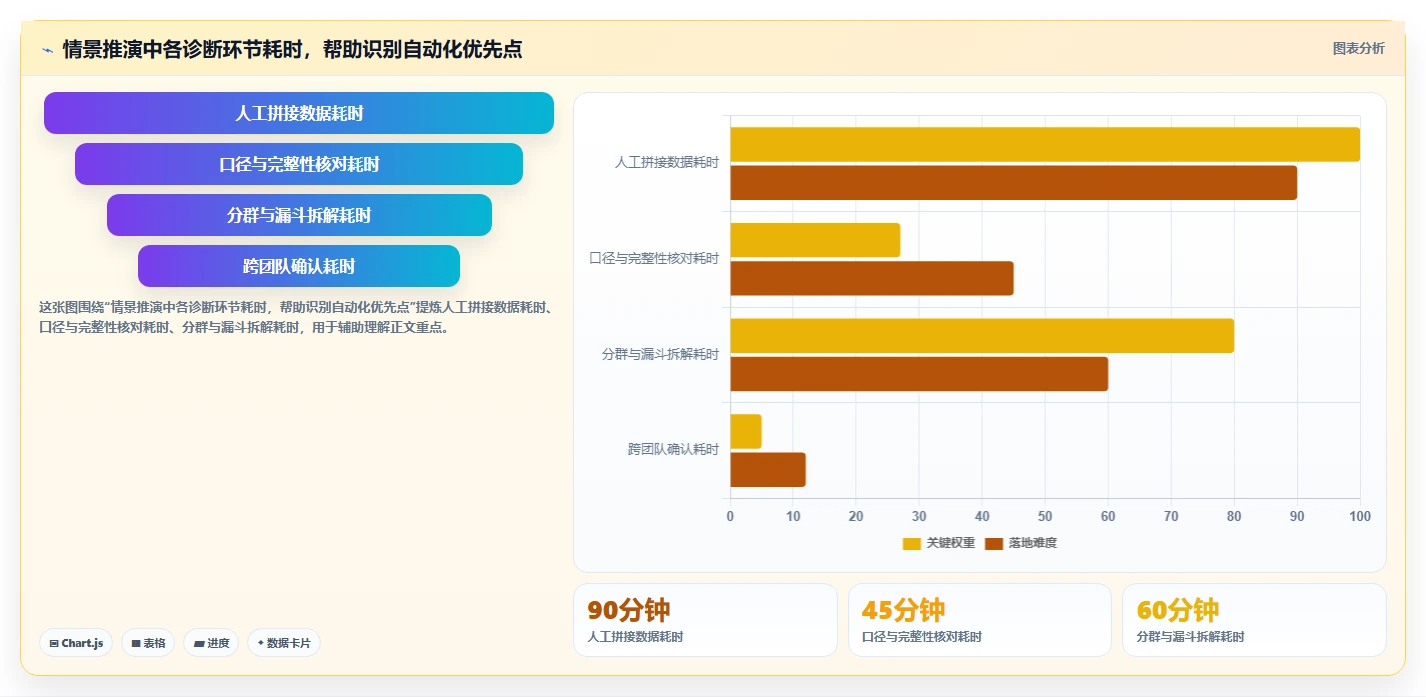
Task: Click the 关键权重 bar for 口径与完整性核对耗时
Action: click(815, 240)
